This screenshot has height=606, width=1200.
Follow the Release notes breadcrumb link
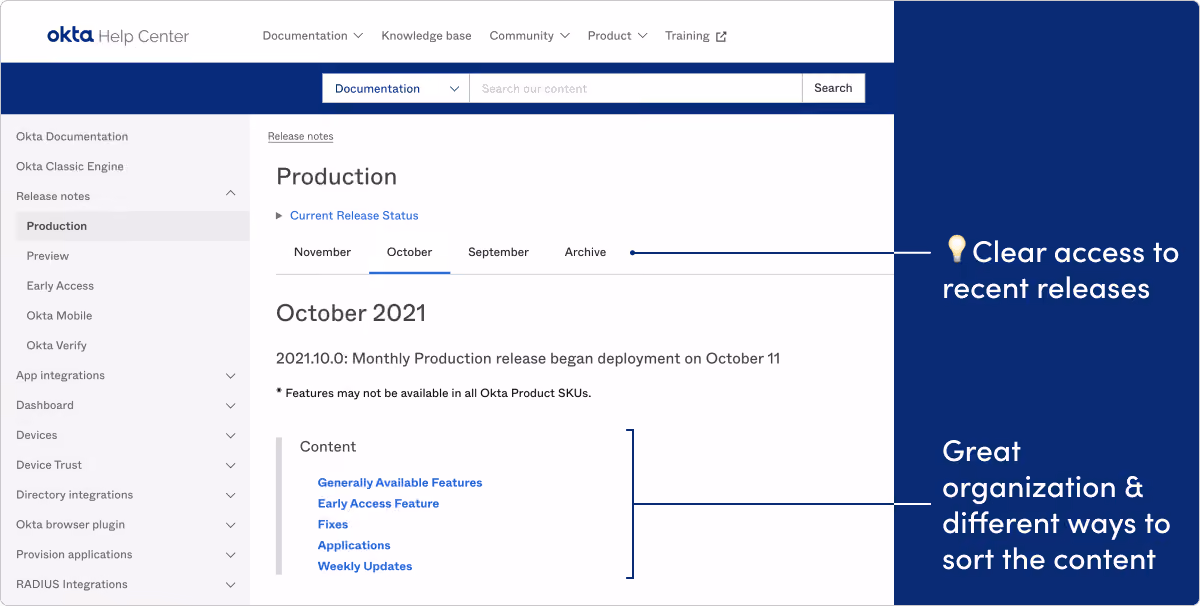[300, 136]
